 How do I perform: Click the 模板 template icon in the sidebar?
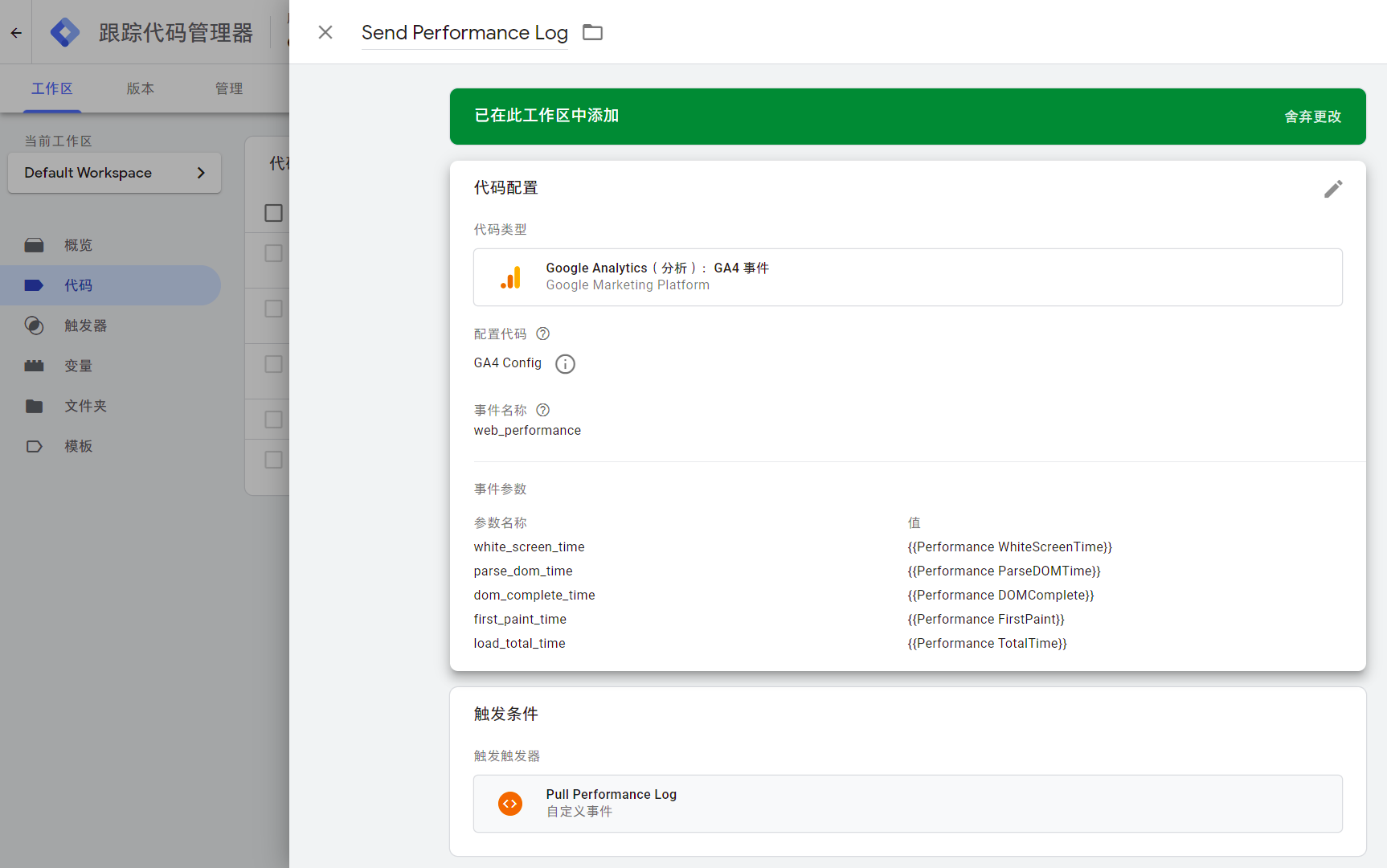(34, 446)
